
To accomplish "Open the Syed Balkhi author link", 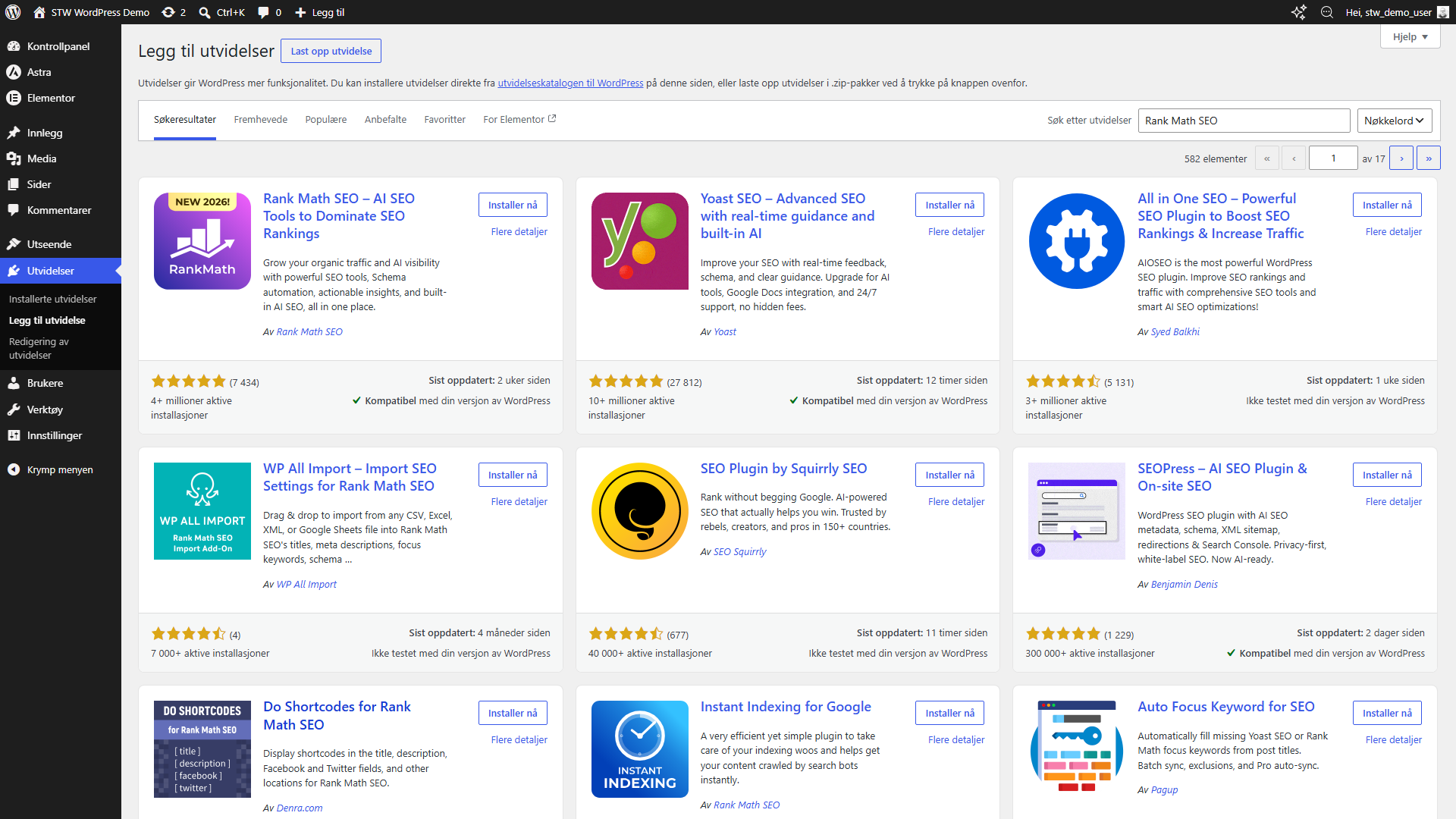I will click(x=1175, y=332).
